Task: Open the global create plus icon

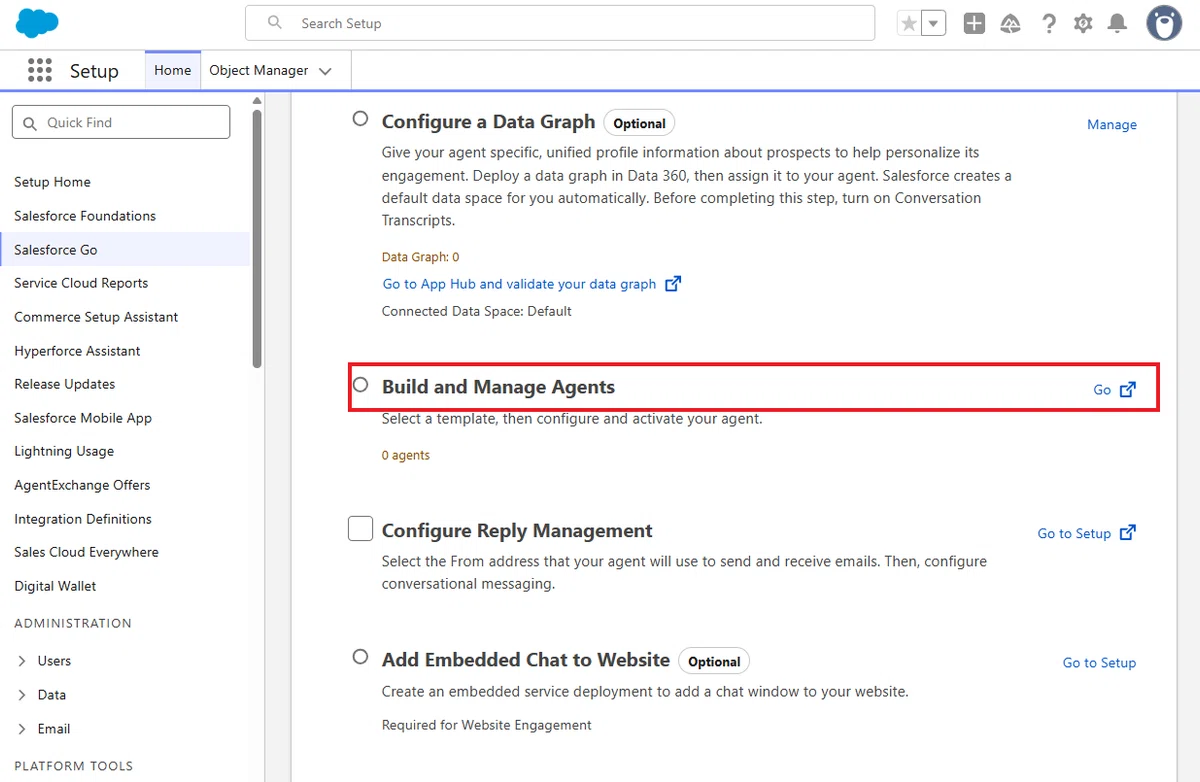Action: (974, 23)
